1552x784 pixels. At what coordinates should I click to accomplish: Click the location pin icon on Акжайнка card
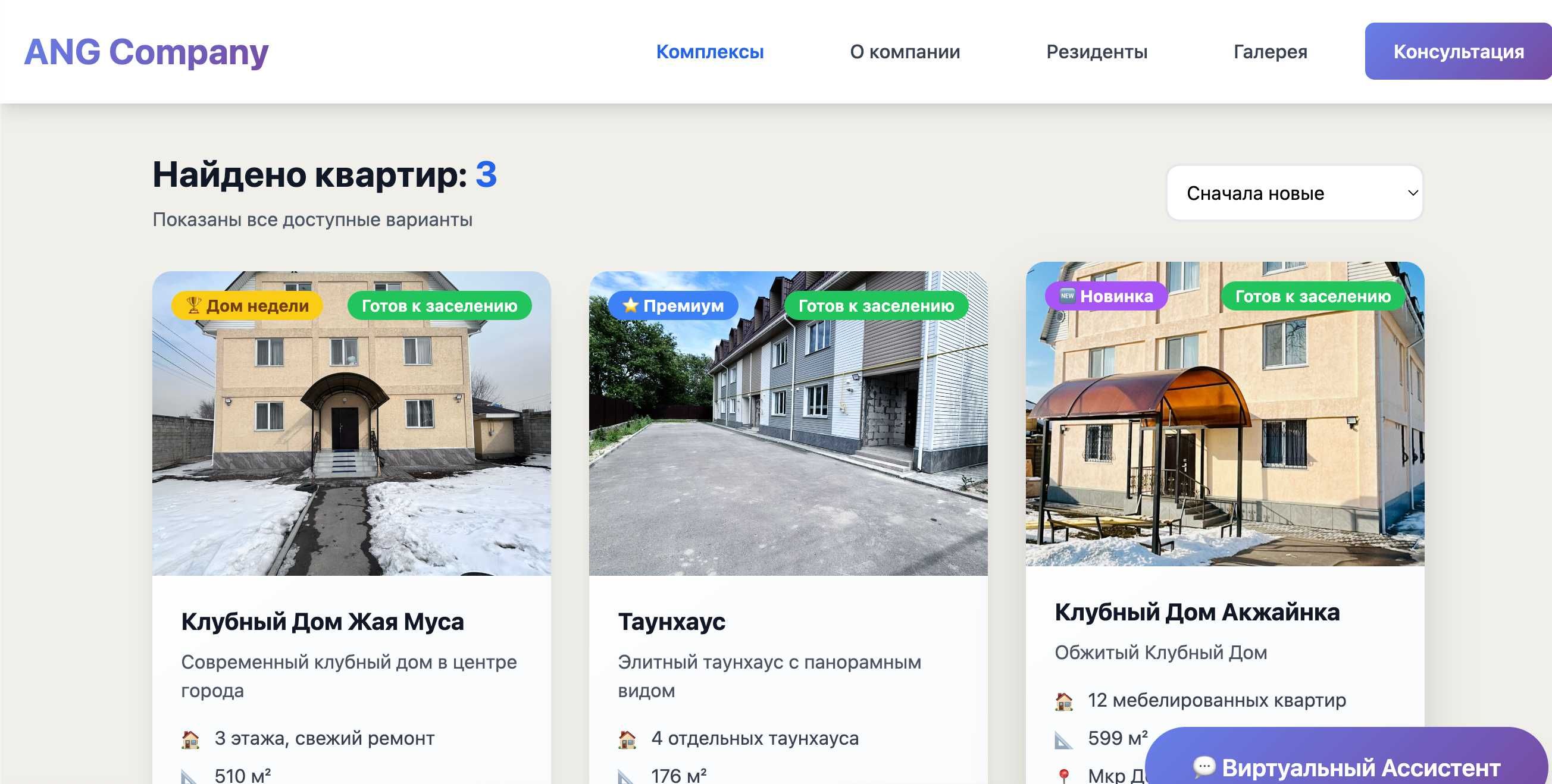point(1064,776)
